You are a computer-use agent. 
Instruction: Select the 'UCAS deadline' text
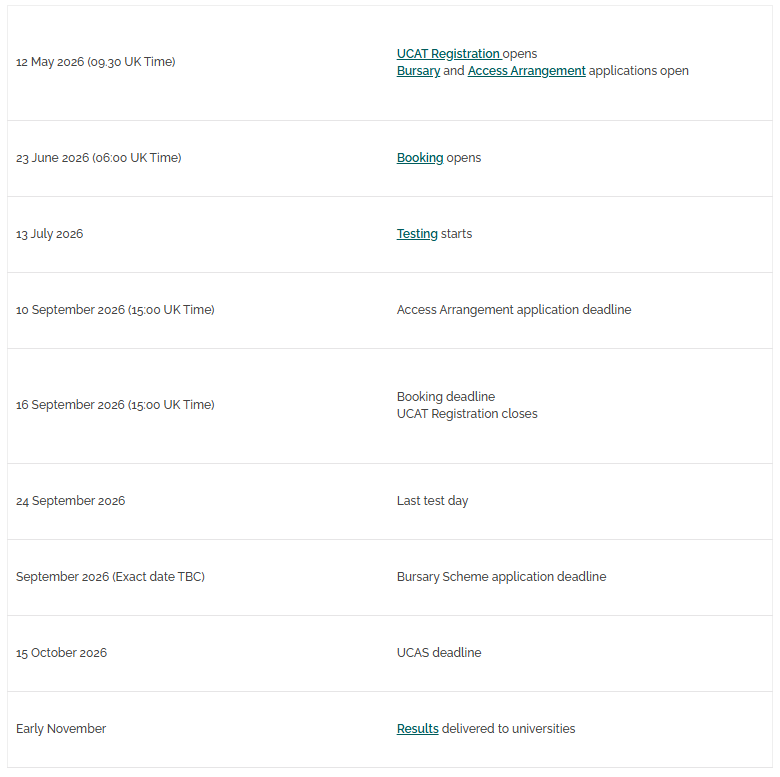tap(439, 653)
